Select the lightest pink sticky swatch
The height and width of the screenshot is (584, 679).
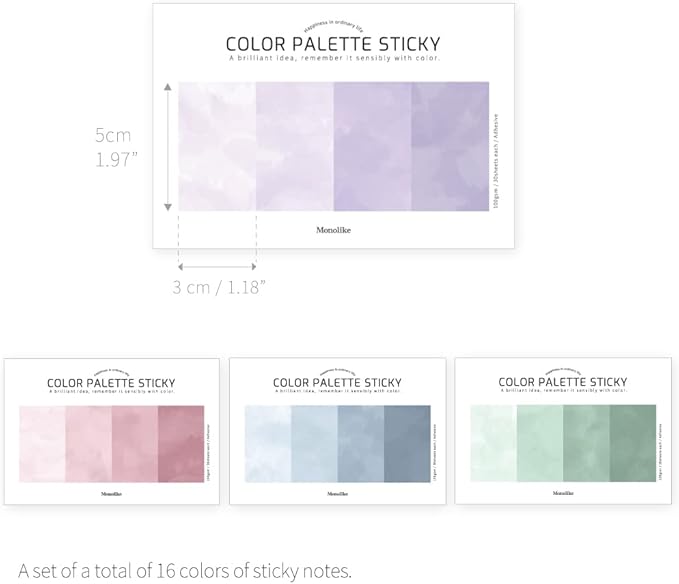[x=42, y=444]
